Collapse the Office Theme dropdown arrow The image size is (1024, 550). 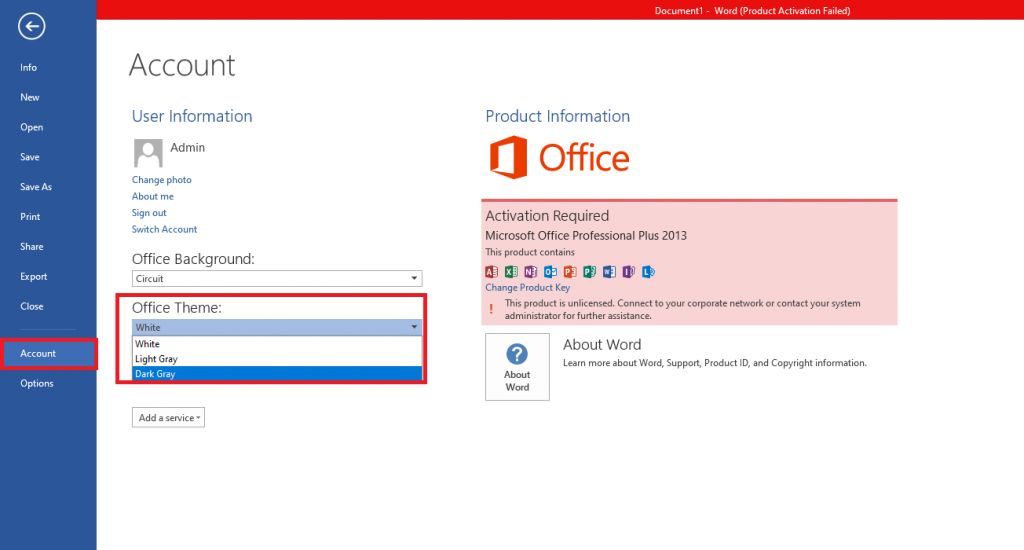(x=414, y=327)
